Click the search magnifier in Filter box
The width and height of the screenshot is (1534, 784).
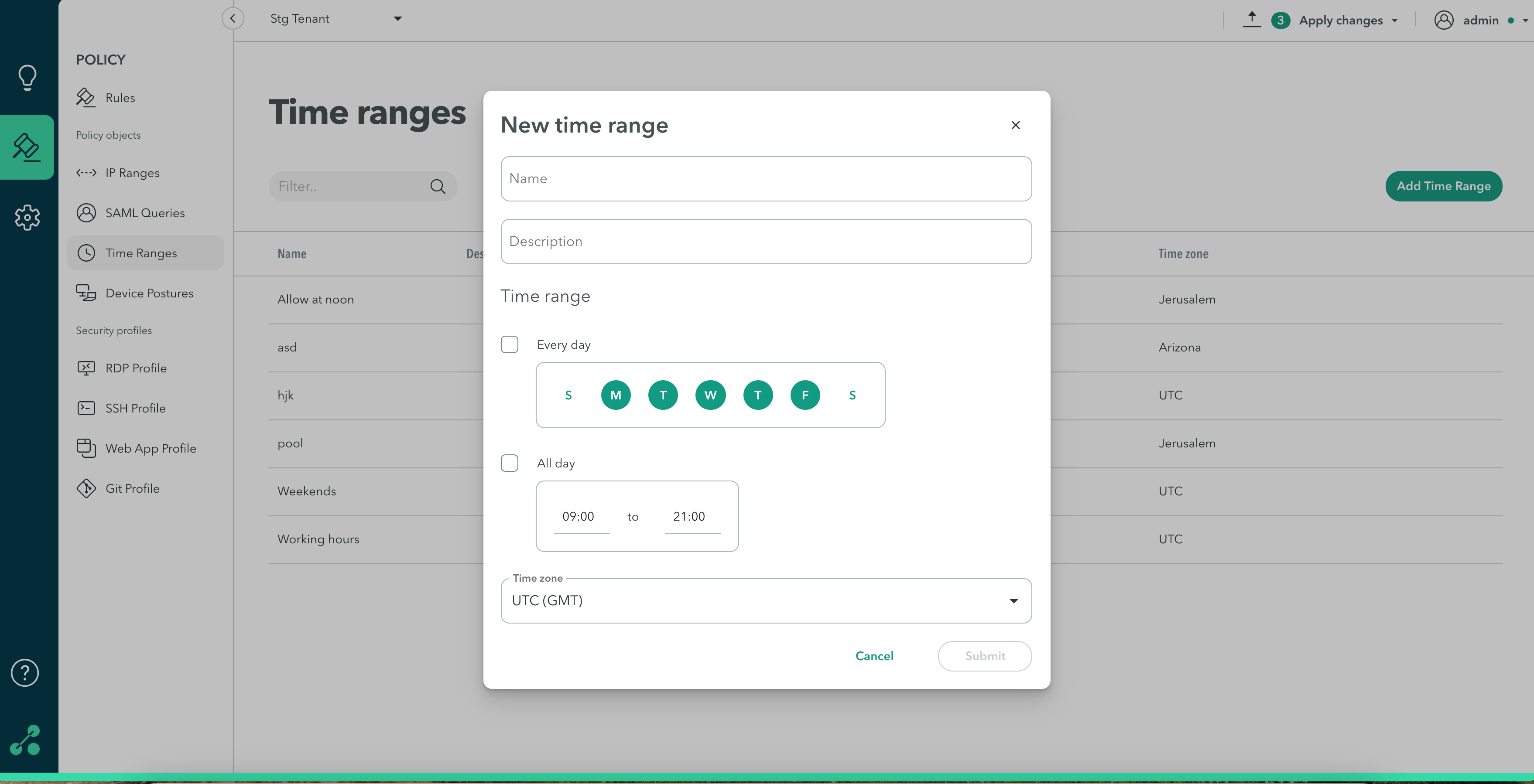click(x=438, y=186)
